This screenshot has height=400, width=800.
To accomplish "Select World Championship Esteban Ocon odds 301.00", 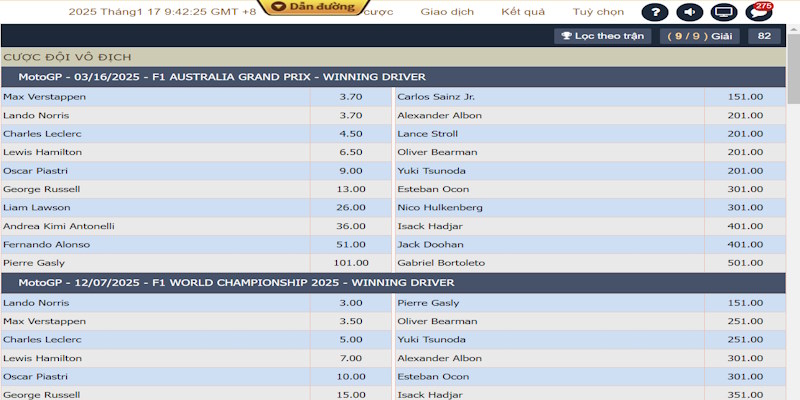I will pyautogui.click(x=745, y=377).
